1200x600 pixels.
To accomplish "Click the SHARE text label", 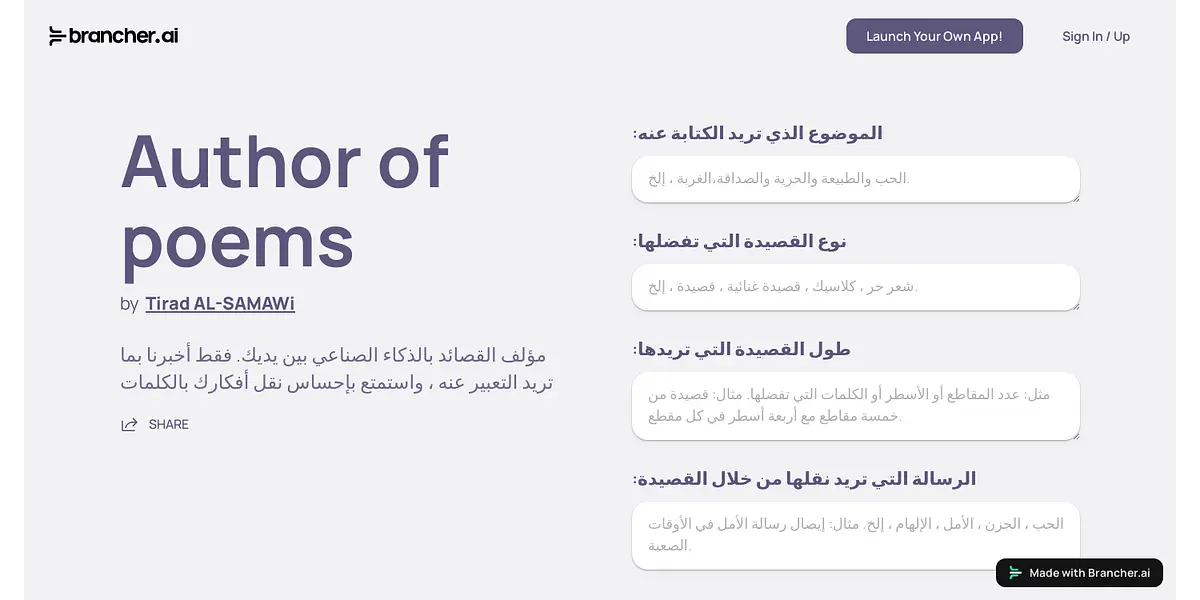I will (169, 425).
